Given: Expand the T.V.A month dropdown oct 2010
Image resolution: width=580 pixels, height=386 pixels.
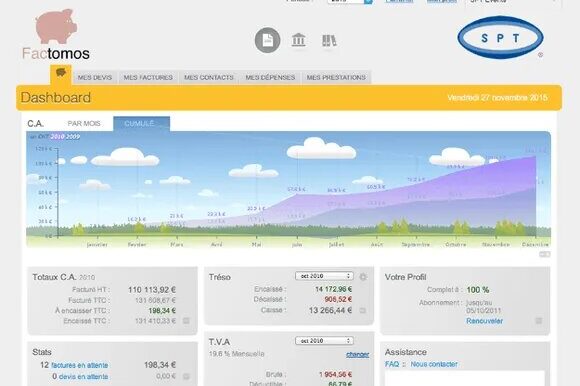Looking at the screenshot, I should pyautogui.click(x=324, y=341).
